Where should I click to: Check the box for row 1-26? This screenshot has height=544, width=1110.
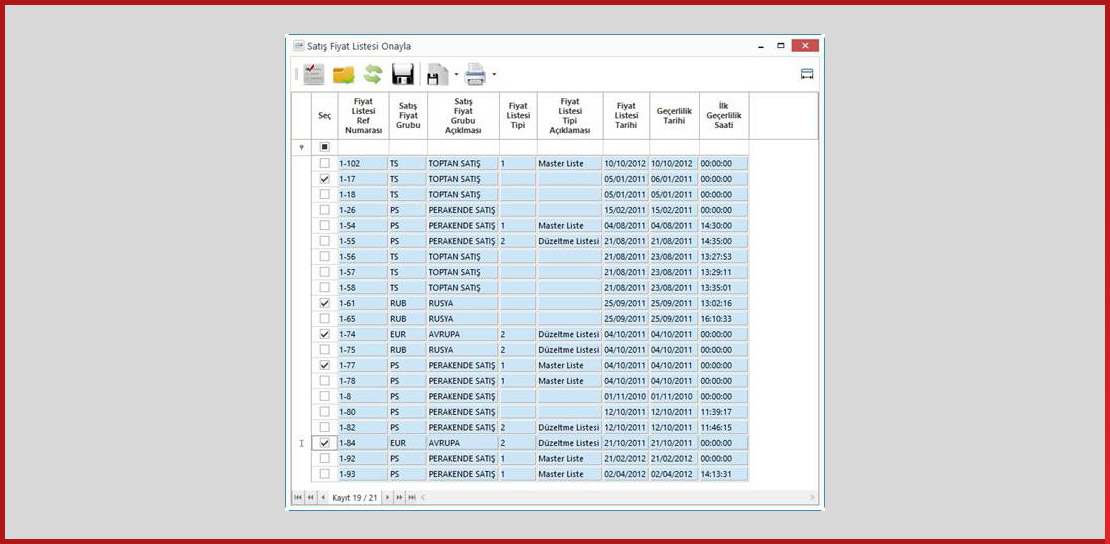click(x=324, y=210)
